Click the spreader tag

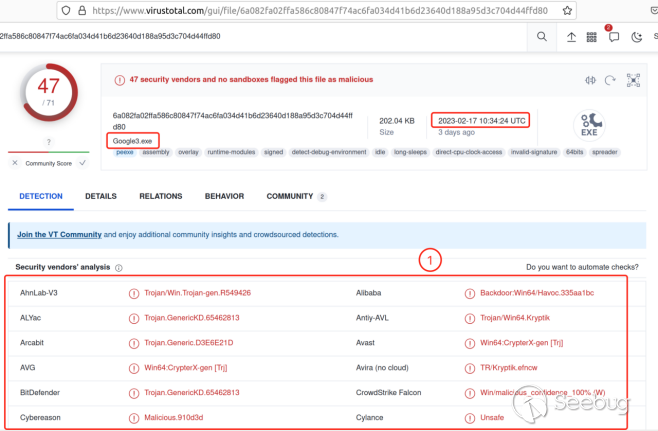[605, 152]
